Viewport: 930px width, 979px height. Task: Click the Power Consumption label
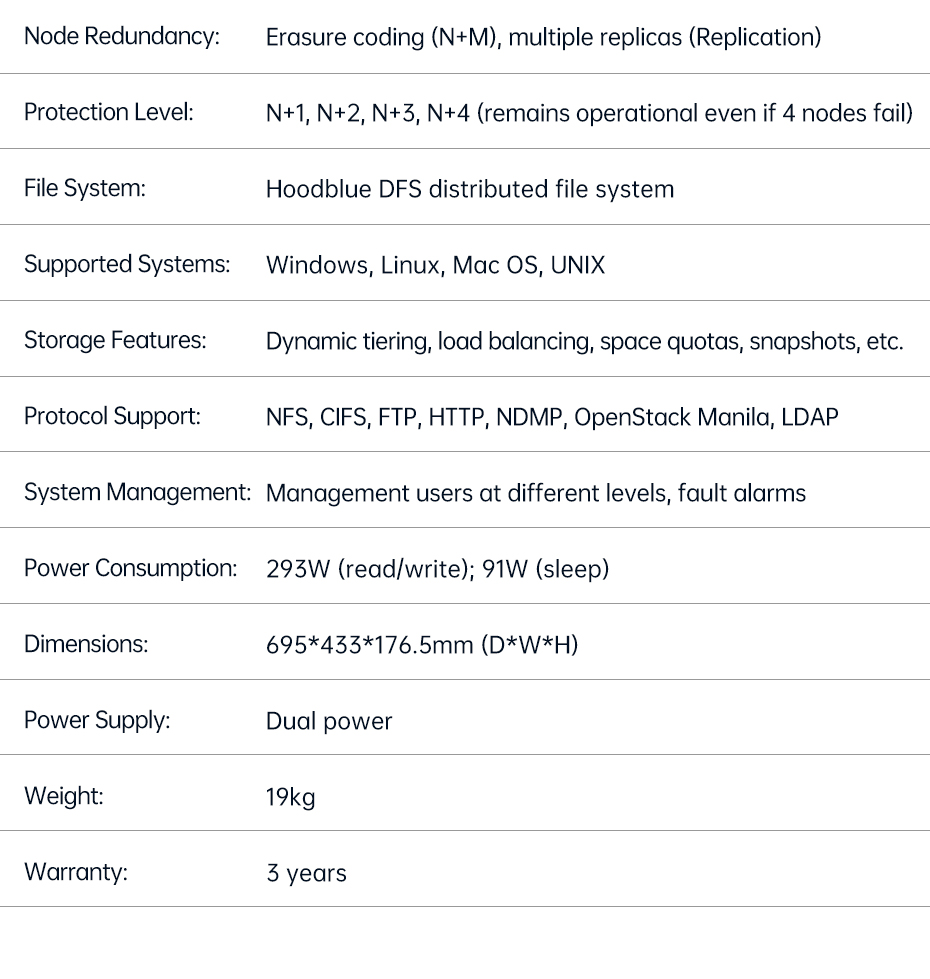pos(130,569)
